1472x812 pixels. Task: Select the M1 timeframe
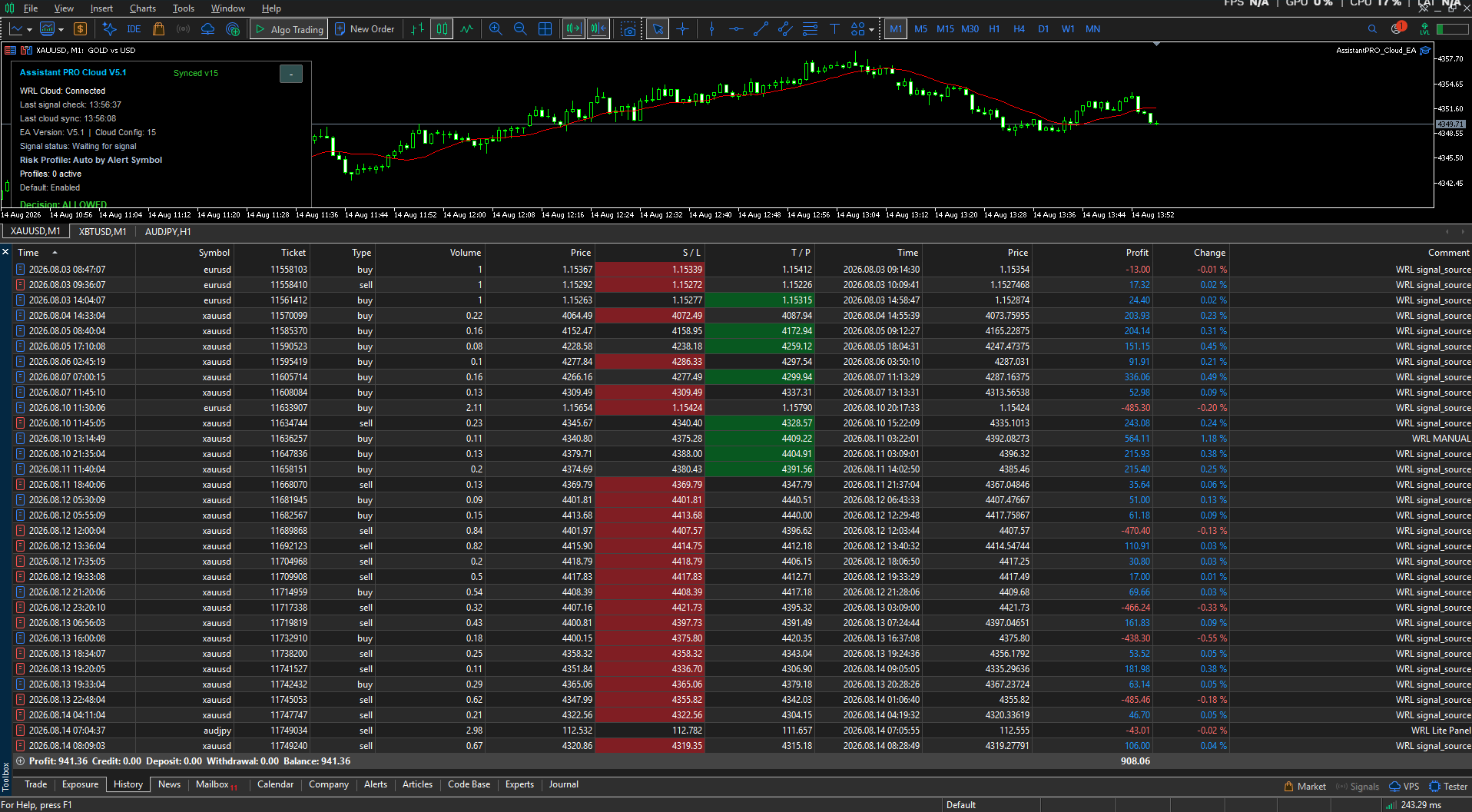click(896, 29)
